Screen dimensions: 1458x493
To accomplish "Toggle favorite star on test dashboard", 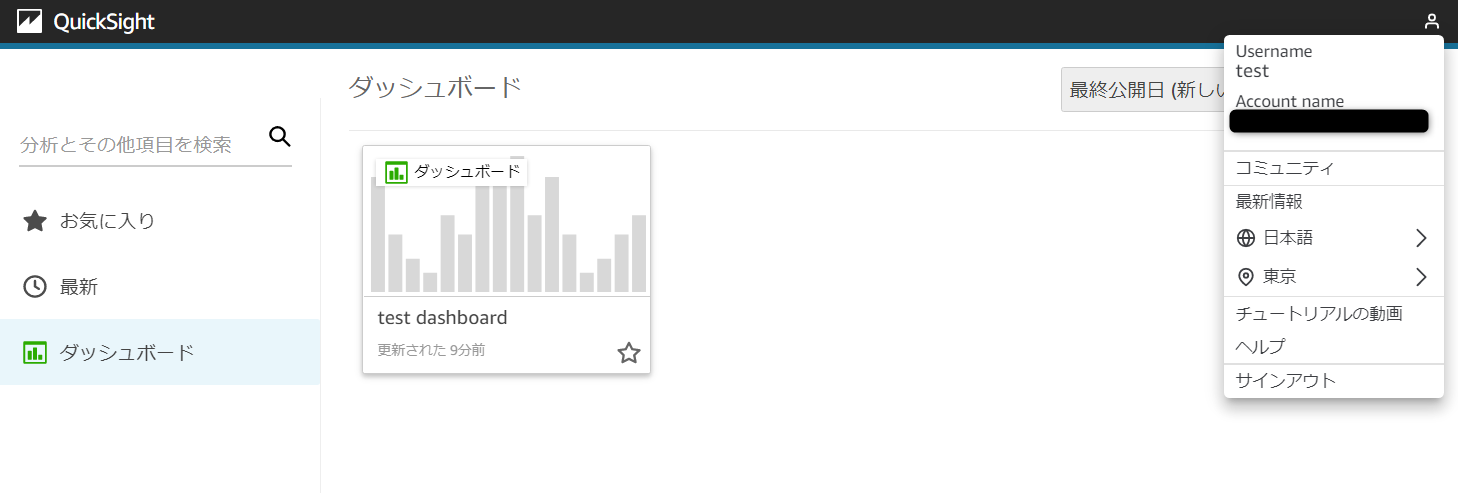I will coord(628,352).
